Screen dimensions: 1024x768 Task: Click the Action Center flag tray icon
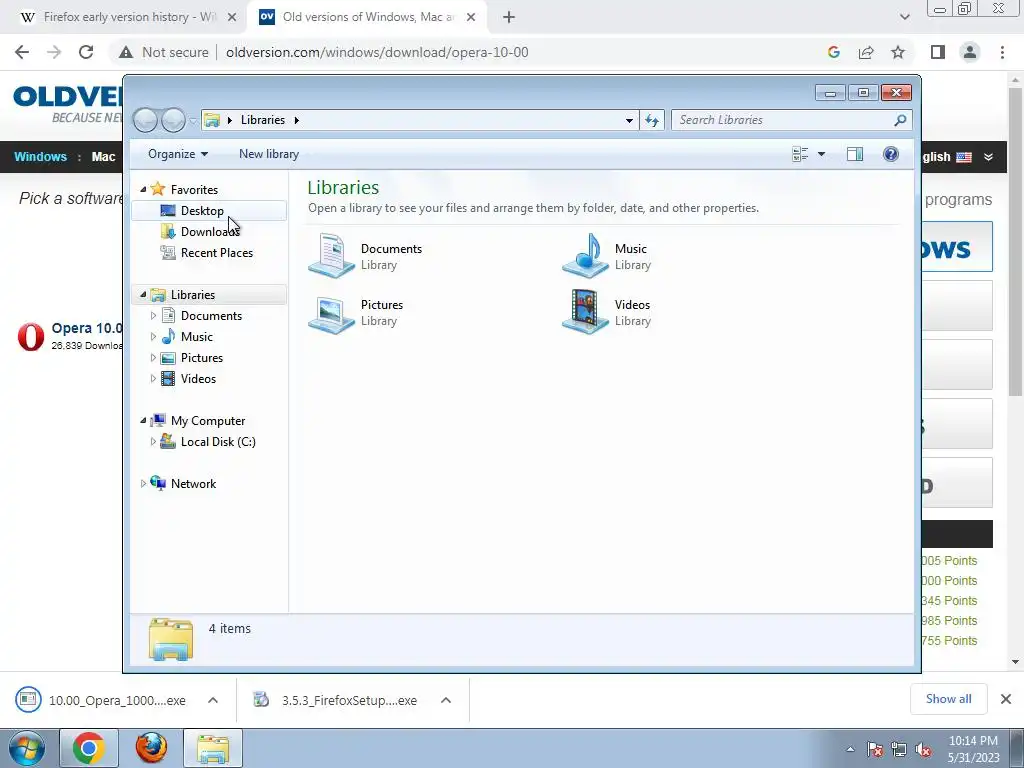pos(874,749)
